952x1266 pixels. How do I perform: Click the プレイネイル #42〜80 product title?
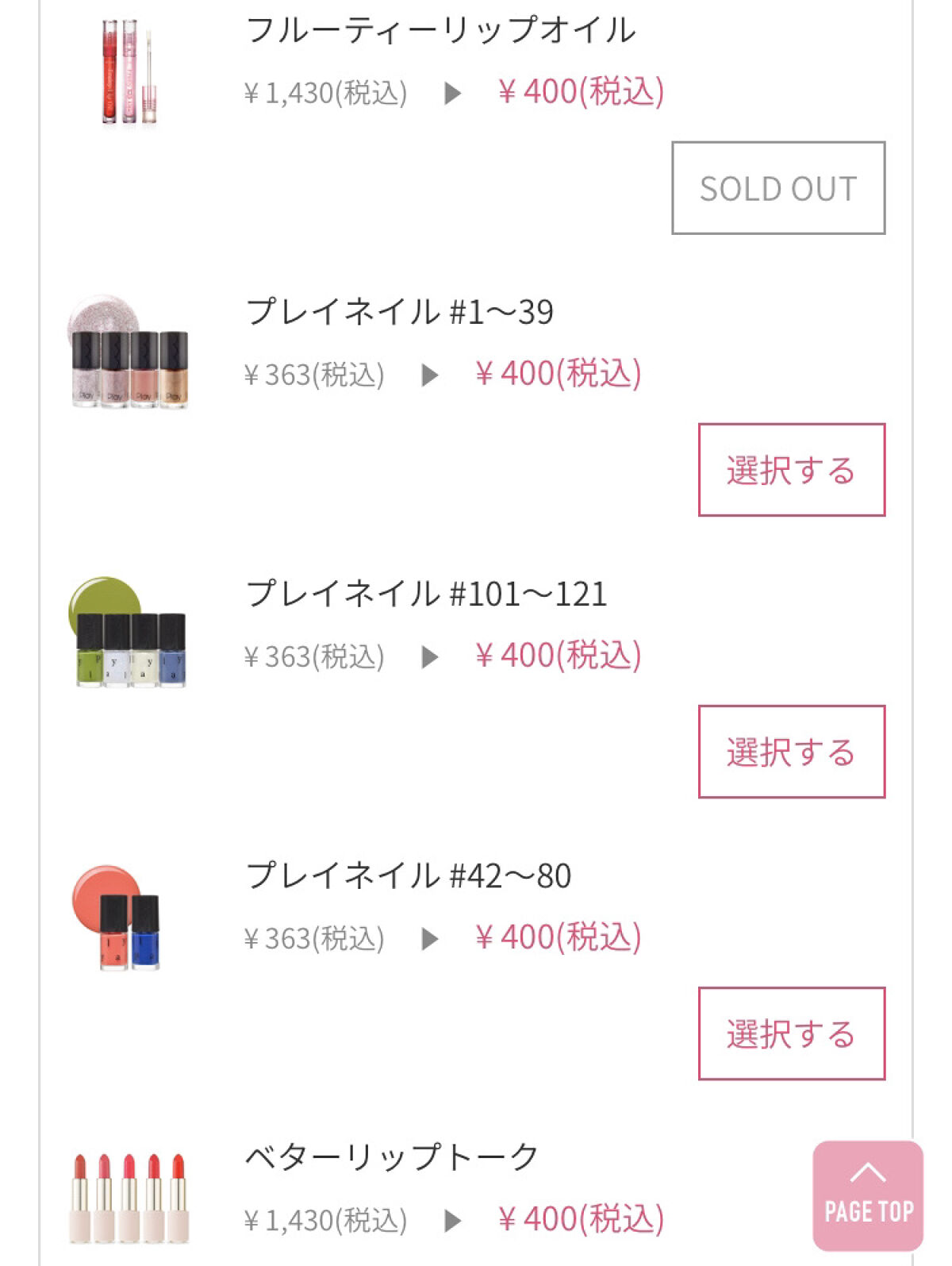[408, 875]
